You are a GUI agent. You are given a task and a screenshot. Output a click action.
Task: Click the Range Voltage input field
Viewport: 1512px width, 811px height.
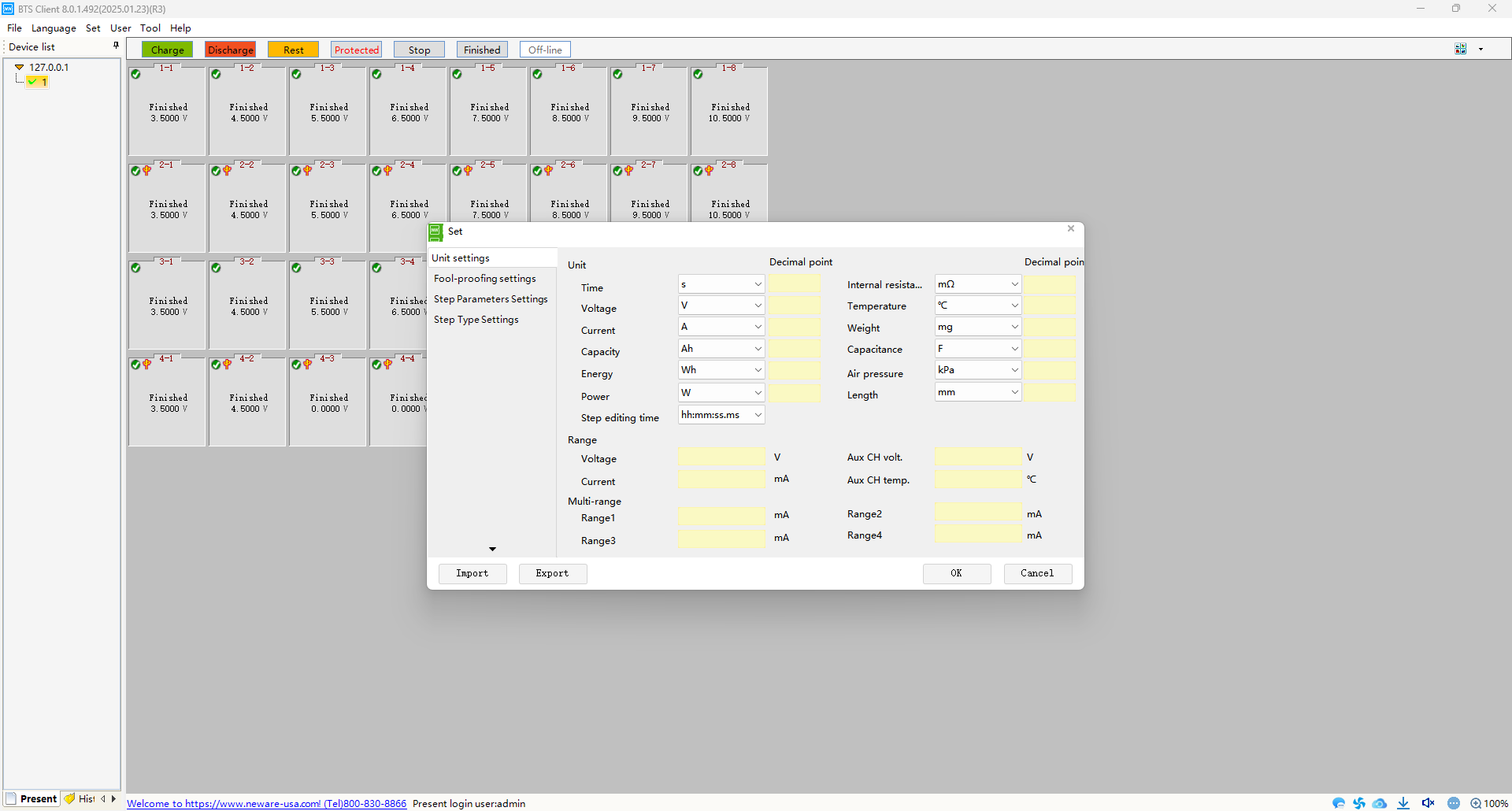pos(721,457)
